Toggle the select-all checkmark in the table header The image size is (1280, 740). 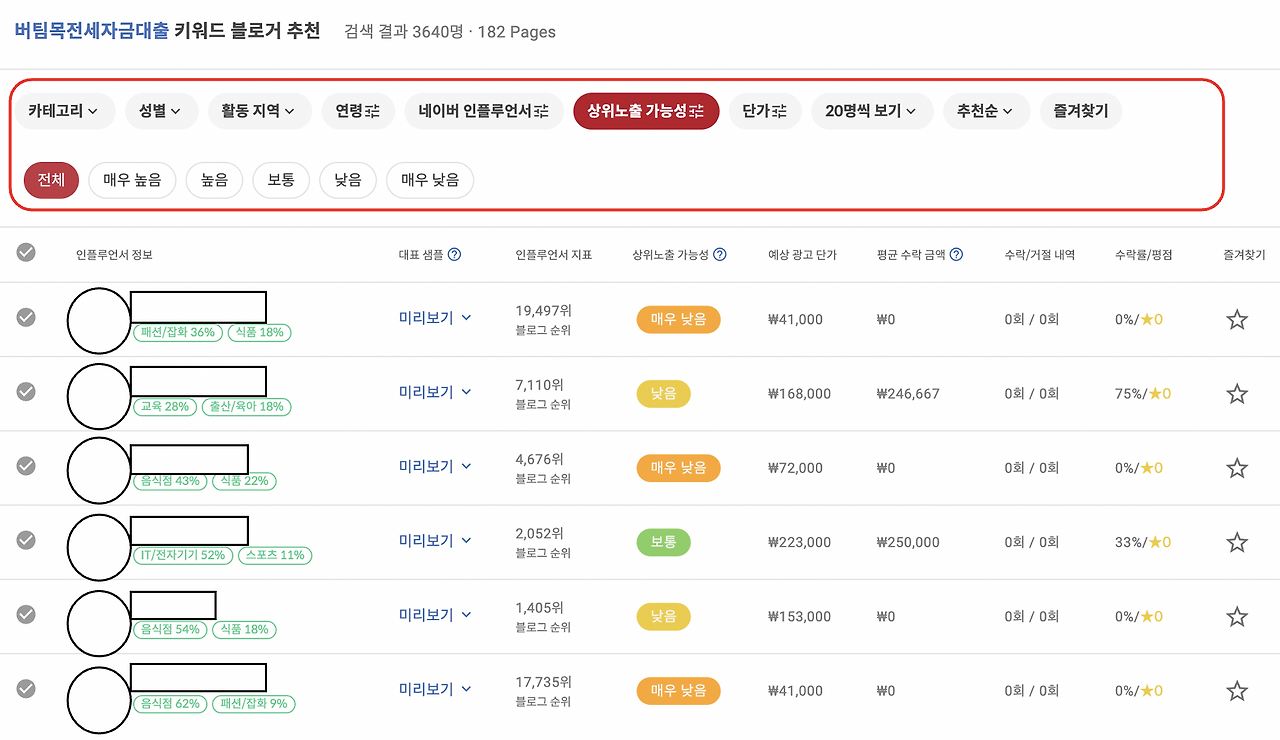[x=26, y=254]
